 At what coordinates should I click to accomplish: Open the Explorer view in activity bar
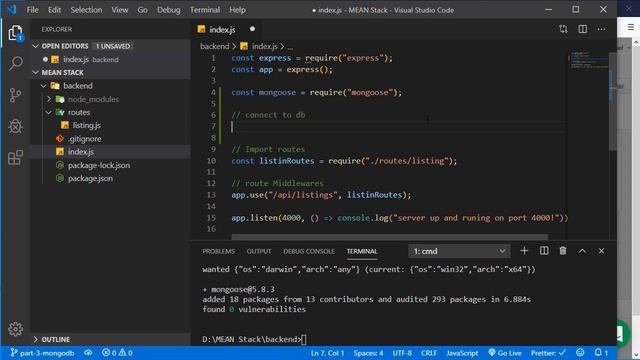click(16, 33)
